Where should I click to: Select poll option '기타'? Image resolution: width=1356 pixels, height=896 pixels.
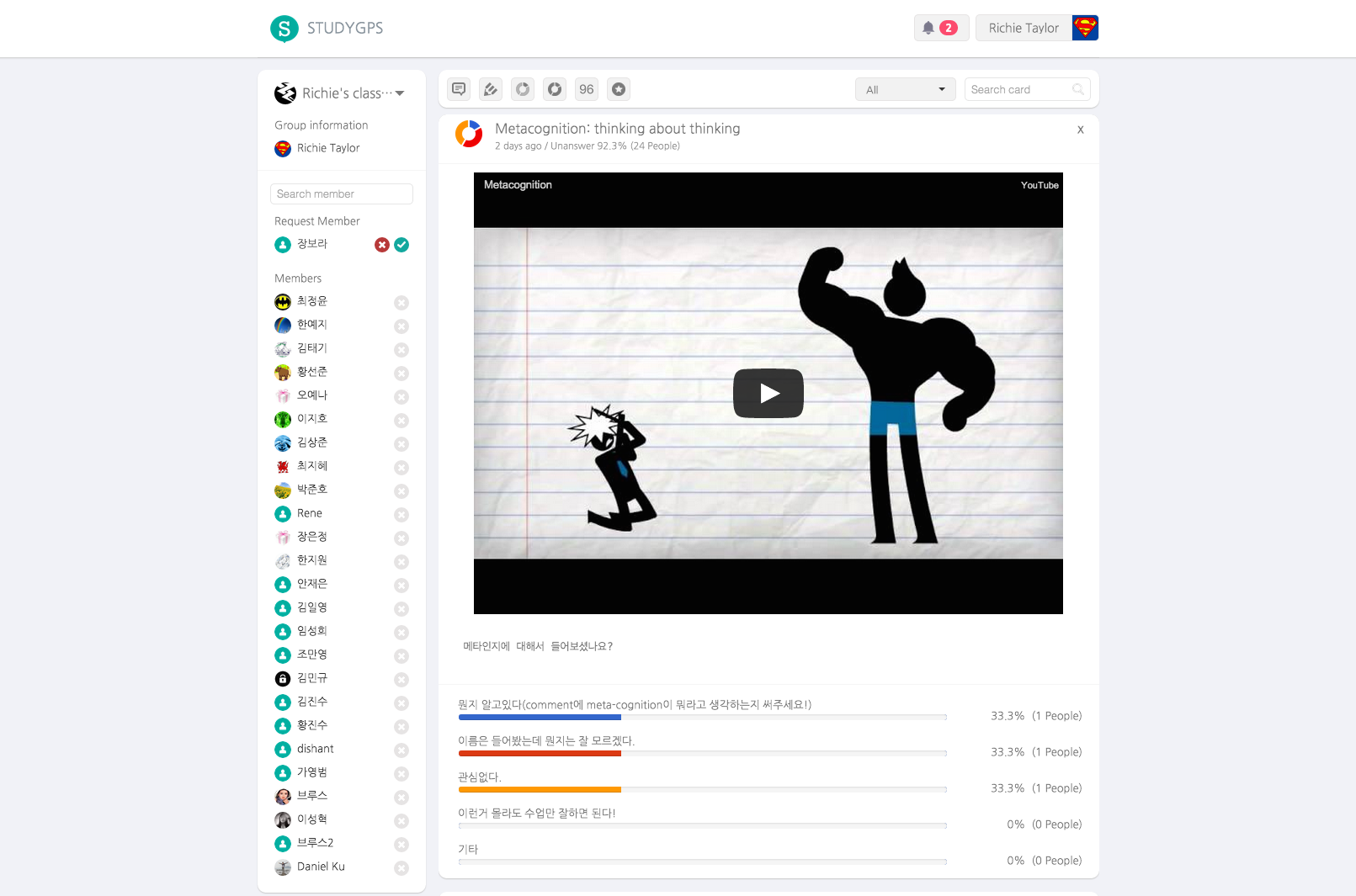(468, 850)
